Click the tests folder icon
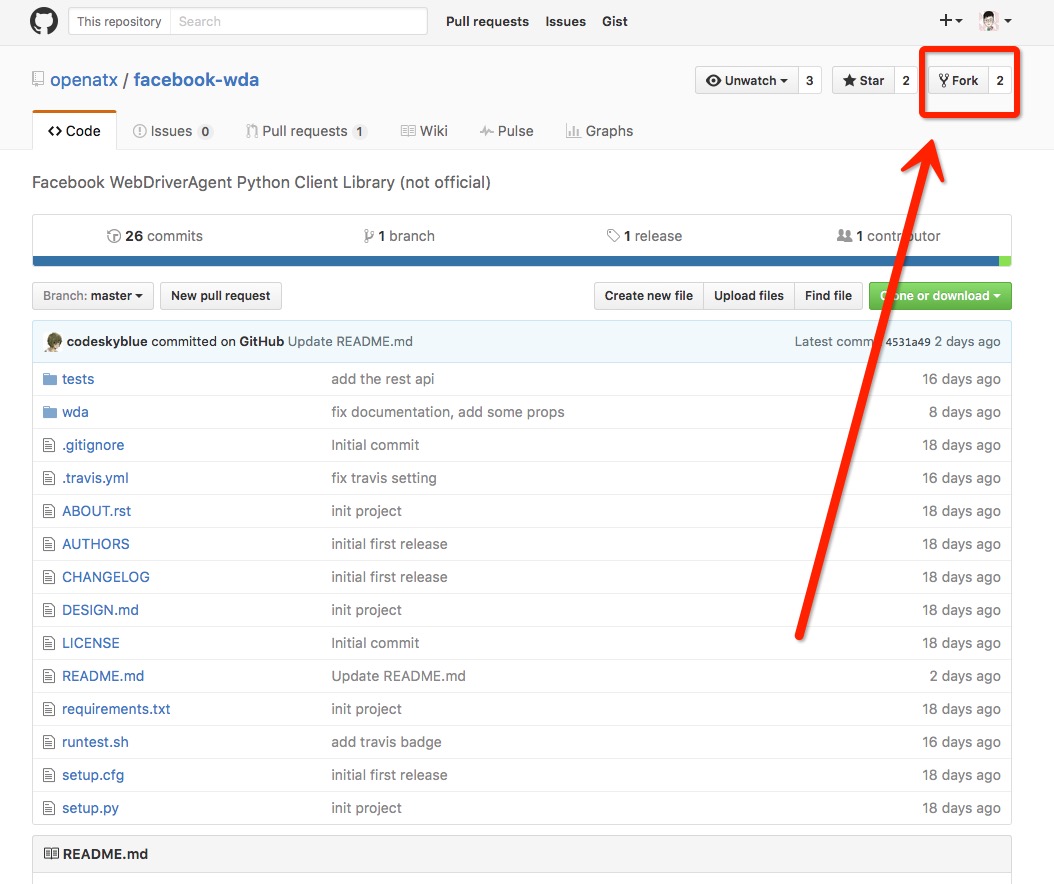The image size is (1054, 884). tap(50, 379)
